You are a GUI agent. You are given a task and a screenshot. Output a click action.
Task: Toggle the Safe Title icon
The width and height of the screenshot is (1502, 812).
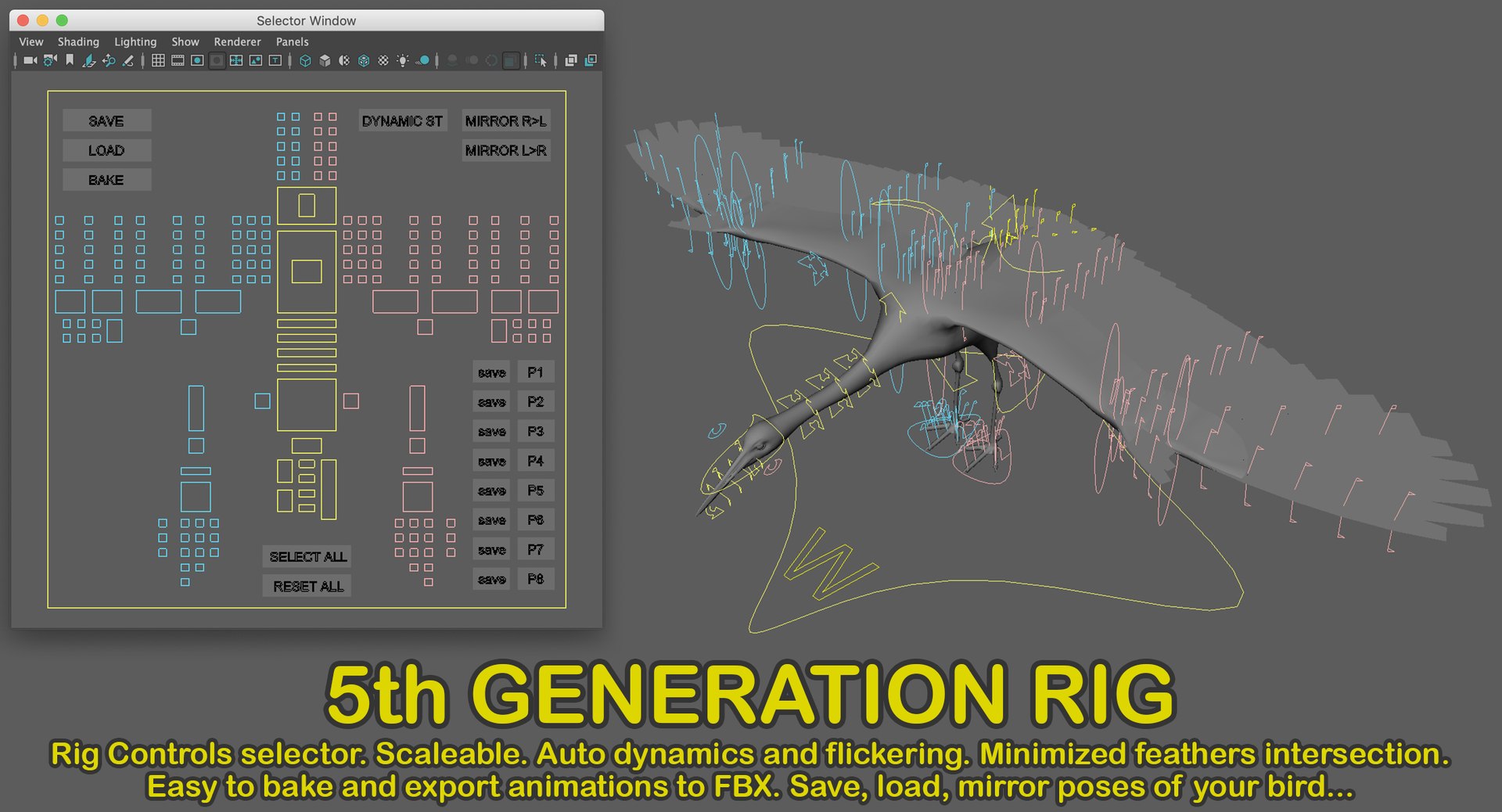pyautogui.click(x=275, y=60)
